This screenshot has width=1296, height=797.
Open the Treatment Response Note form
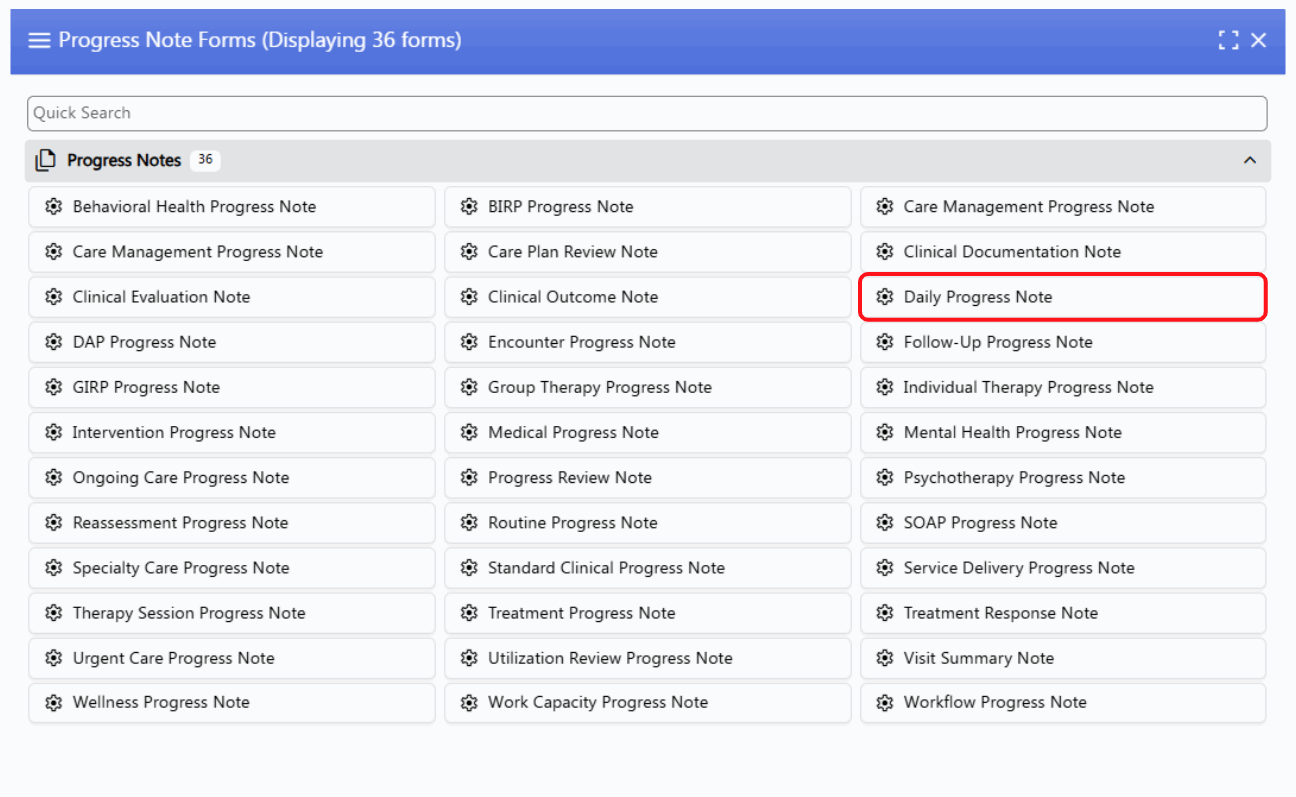pyautogui.click(x=1063, y=613)
